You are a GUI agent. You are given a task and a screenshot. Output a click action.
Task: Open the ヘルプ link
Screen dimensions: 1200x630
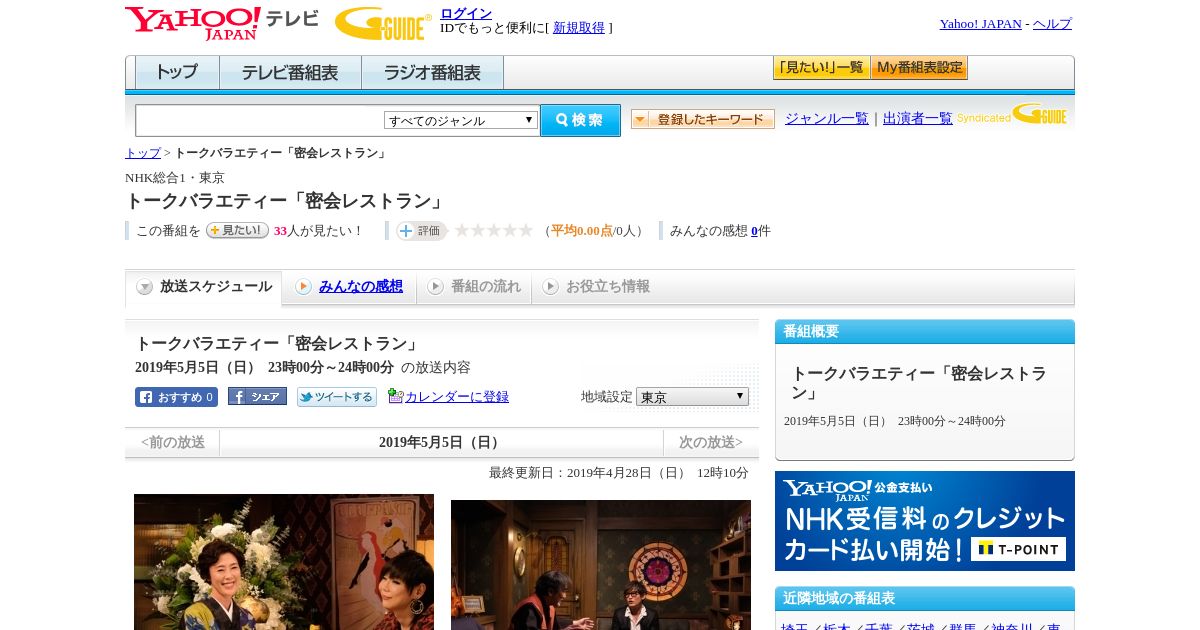click(1052, 24)
